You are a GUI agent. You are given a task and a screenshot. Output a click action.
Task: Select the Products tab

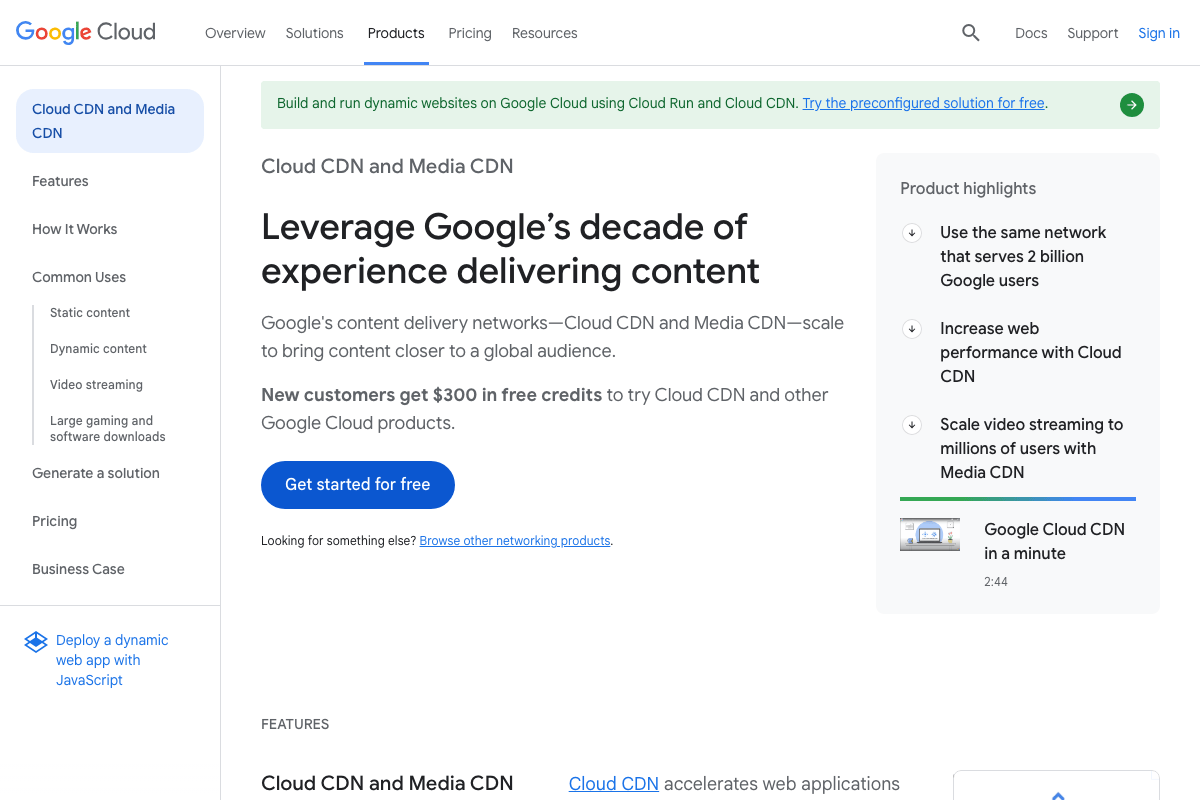pos(396,33)
